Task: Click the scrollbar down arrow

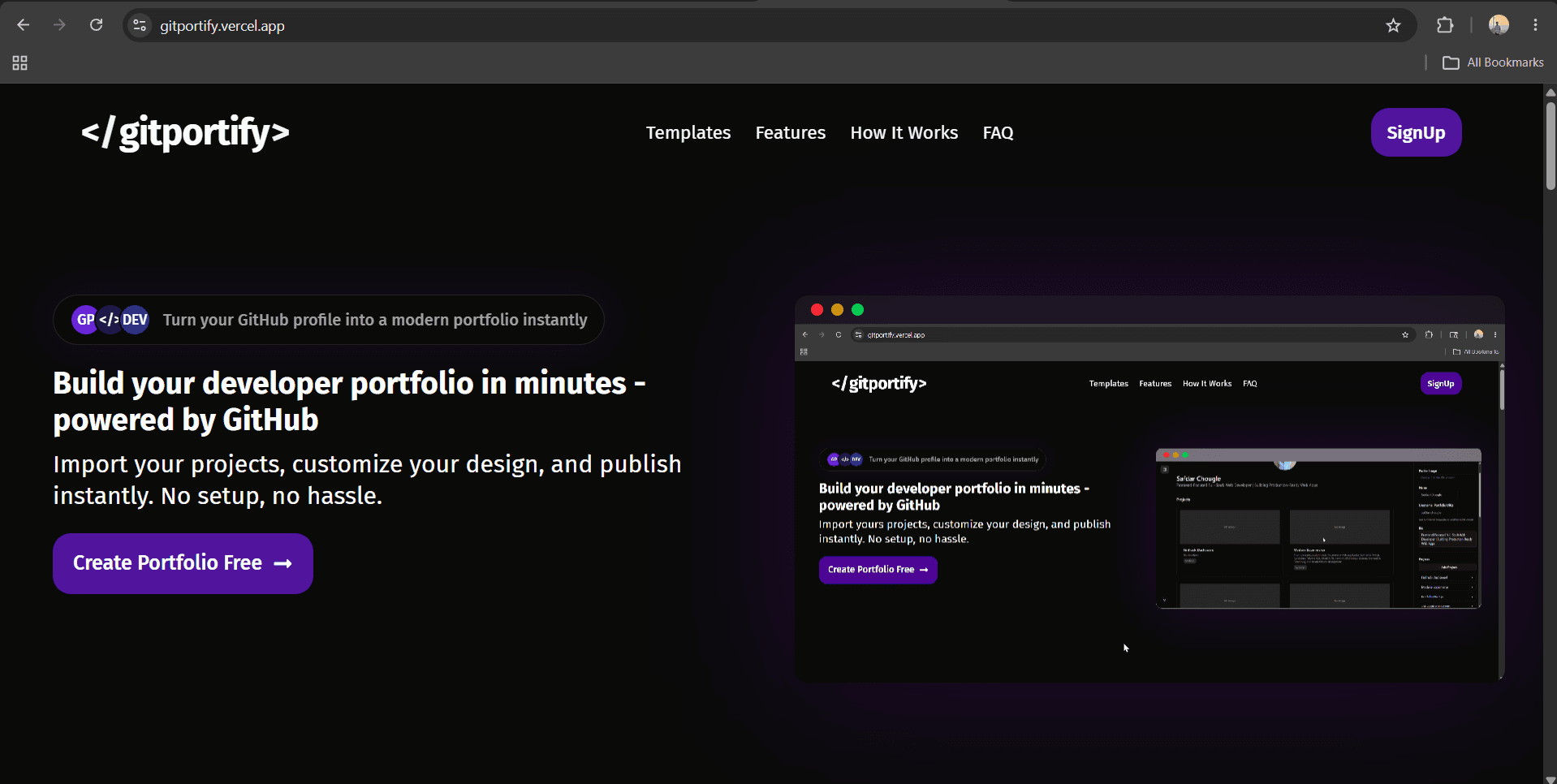Action: tap(1550, 778)
